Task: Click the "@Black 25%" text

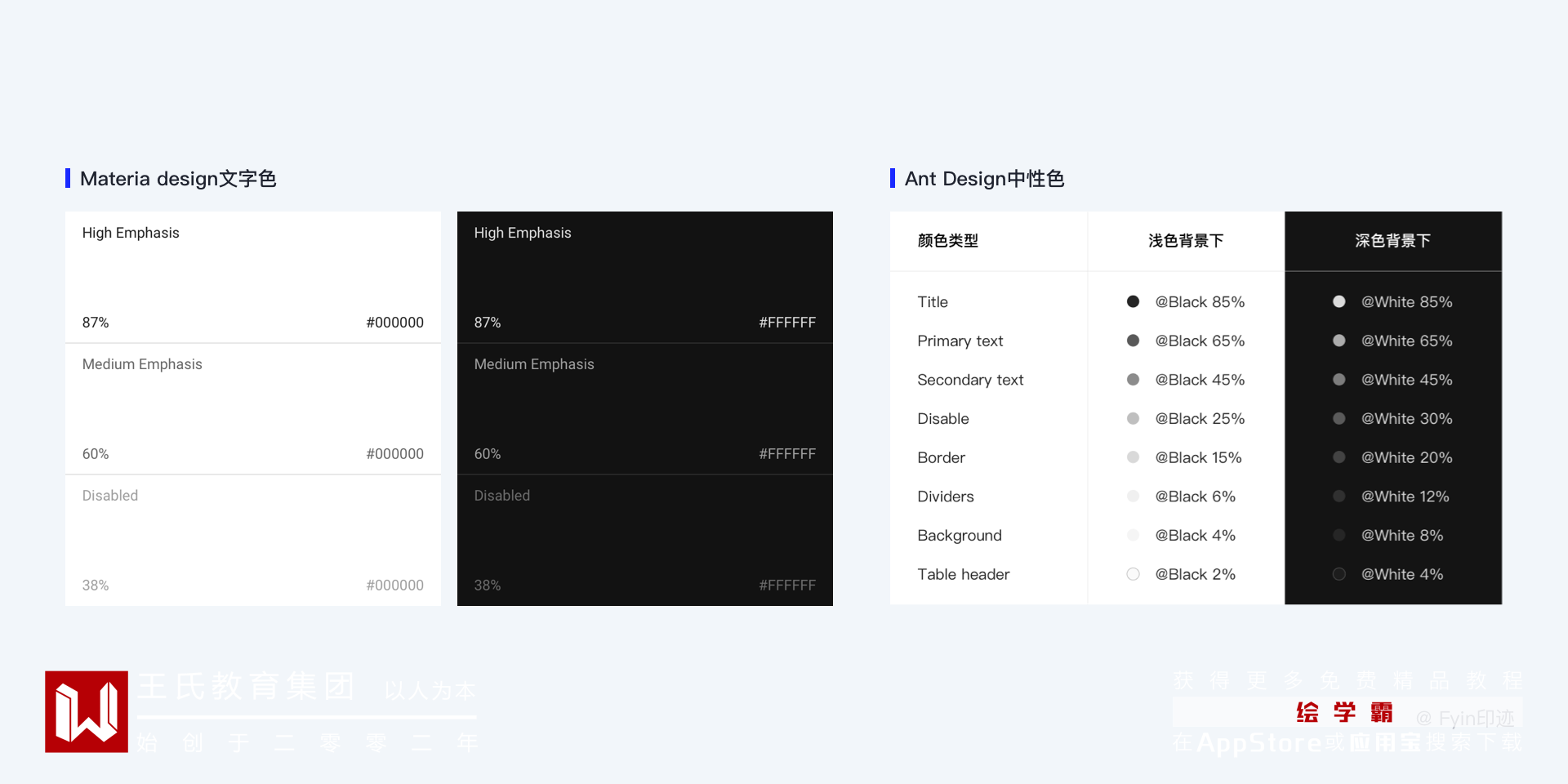Action: point(1200,419)
